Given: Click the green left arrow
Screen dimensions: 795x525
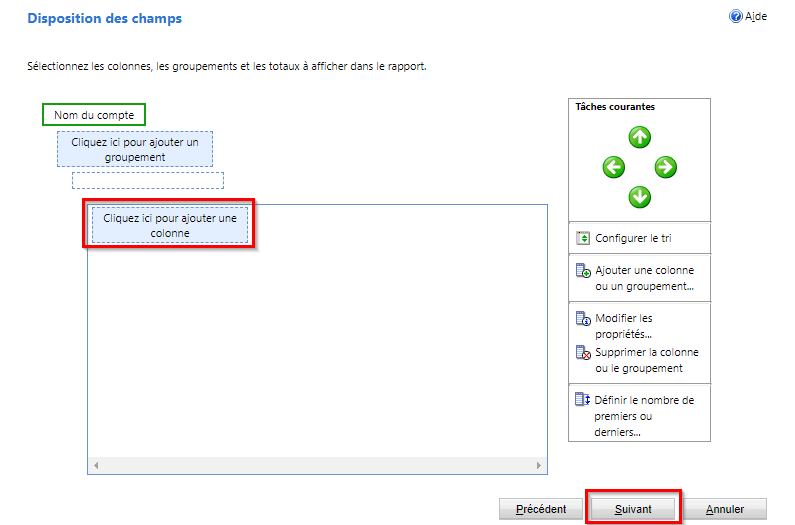Looking at the screenshot, I should 613,167.
